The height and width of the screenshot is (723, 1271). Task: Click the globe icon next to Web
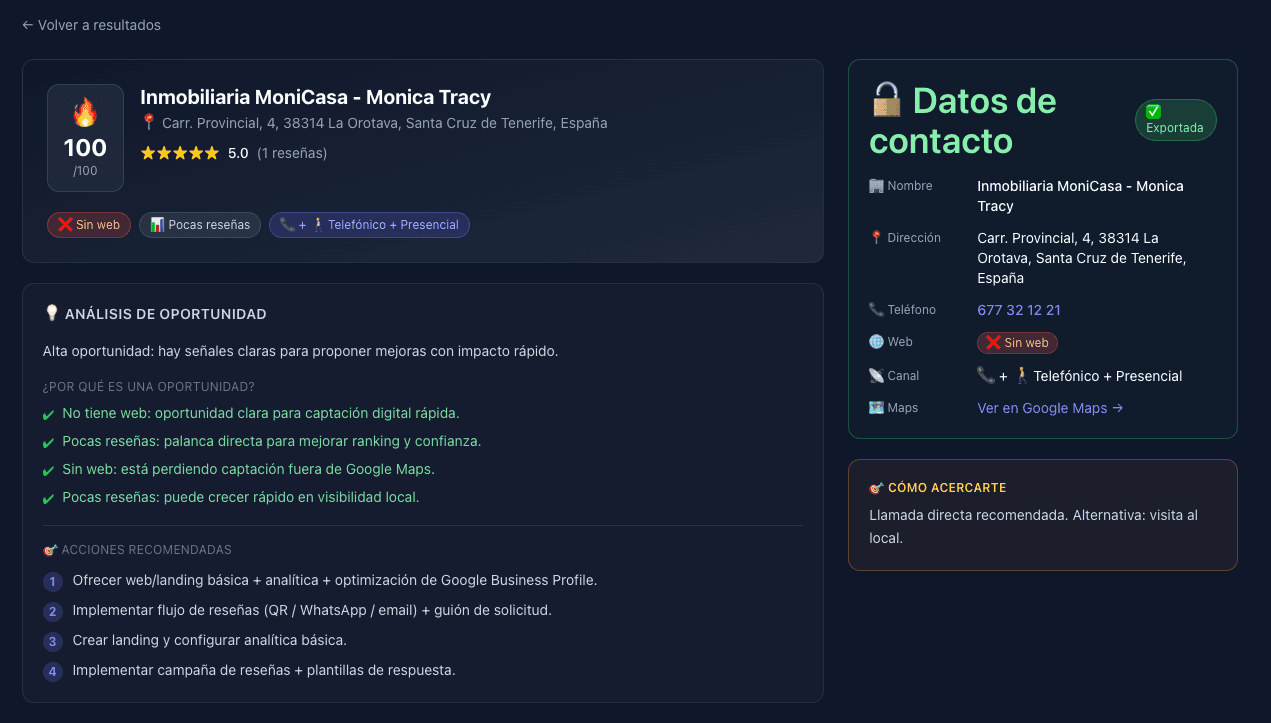click(x=874, y=341)
